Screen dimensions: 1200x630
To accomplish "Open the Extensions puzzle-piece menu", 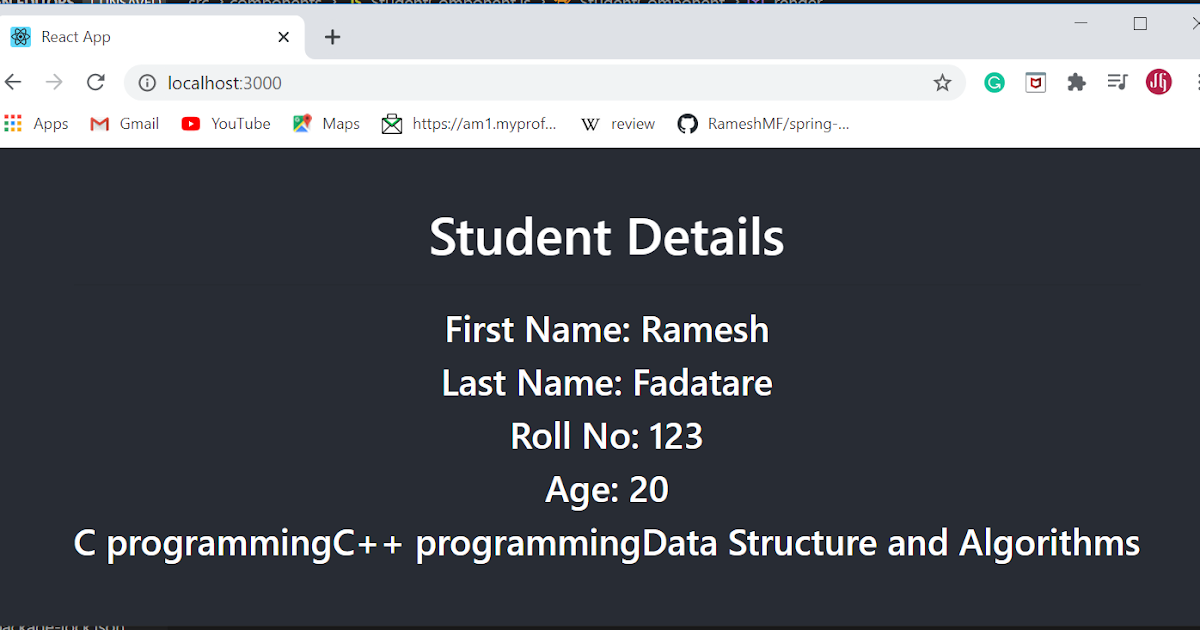I will point(1076,82).
